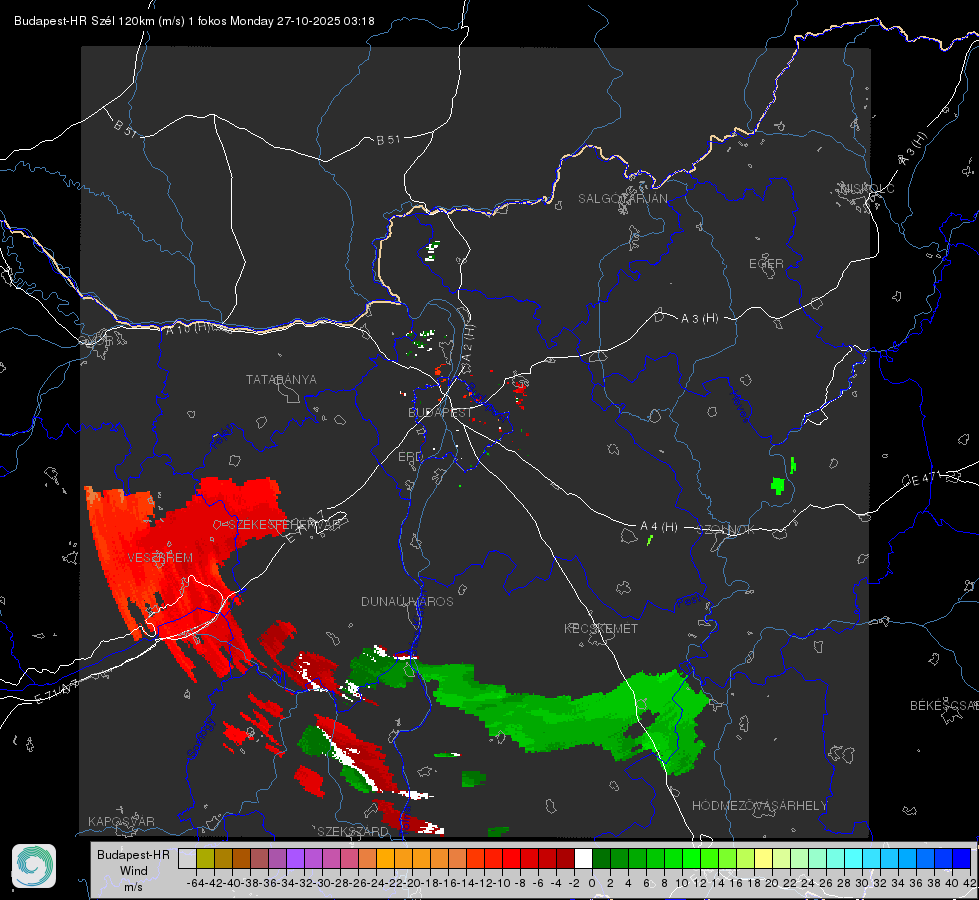This screenshot has height=900, width=979.
Task: Click the MISKOLC city label
Action: tap(868, 188)
